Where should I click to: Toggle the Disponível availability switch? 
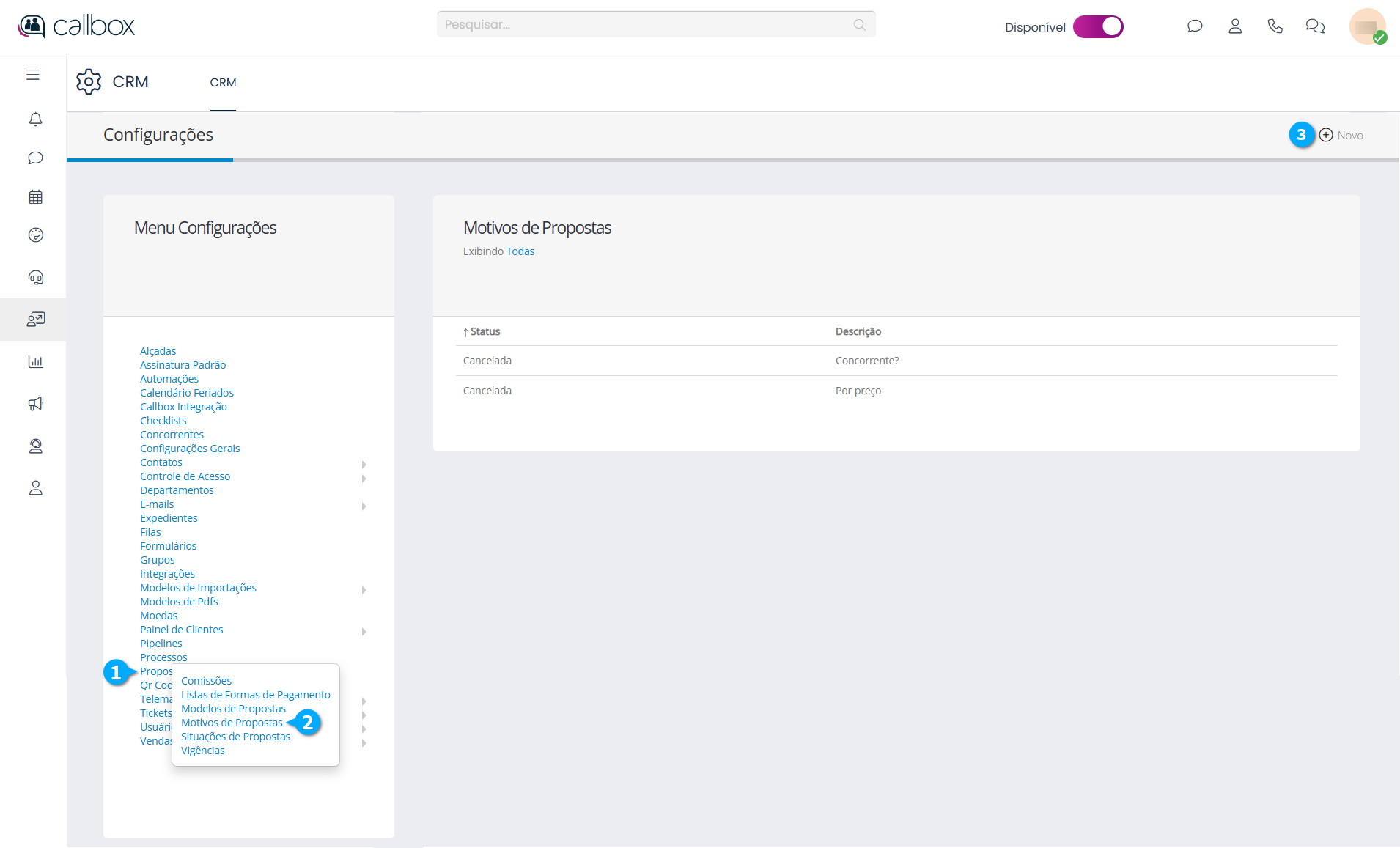(1097, 27)
